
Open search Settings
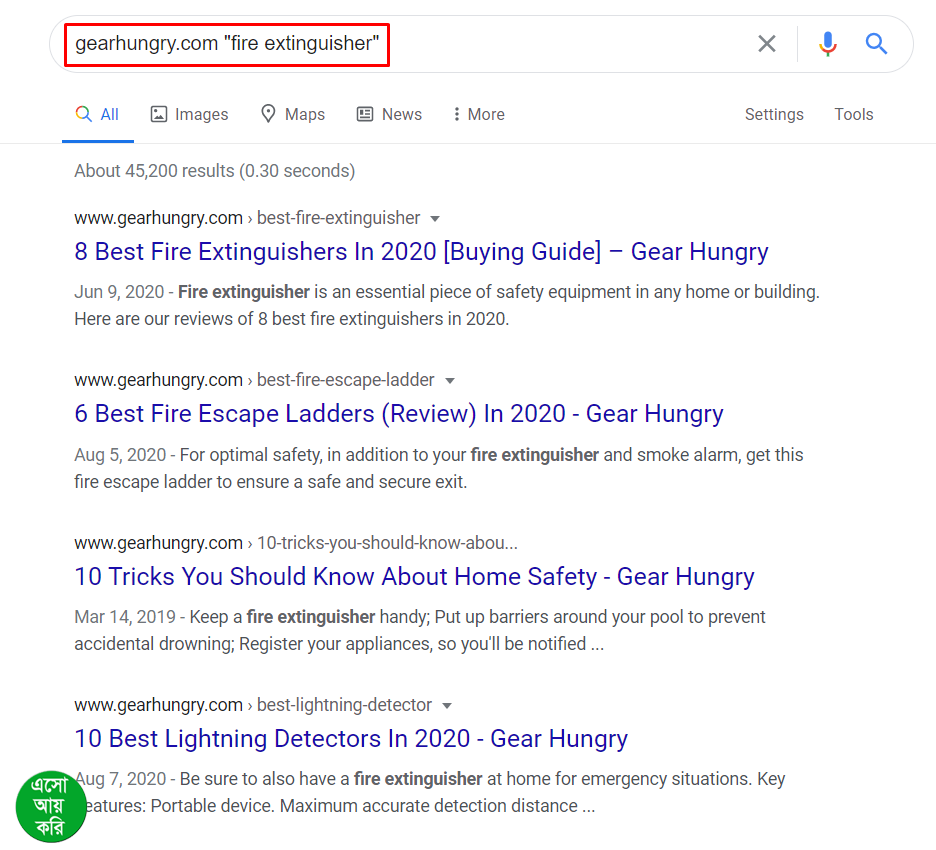point(774,114)
